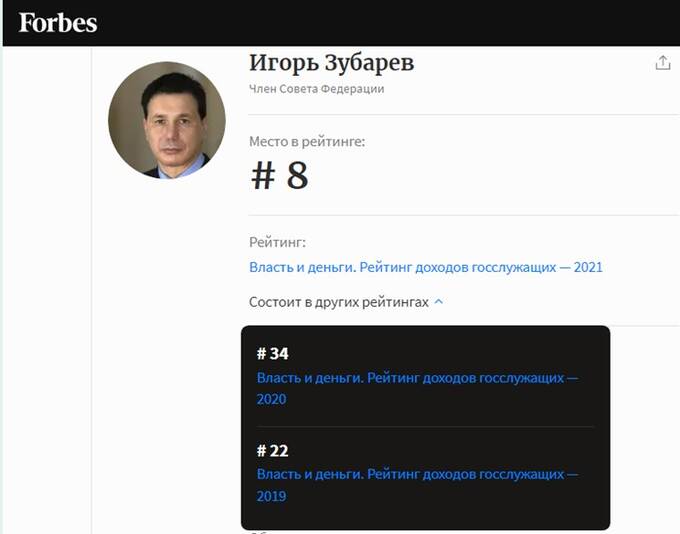The height and width of the screenshot is (534, 680).
Task: Click the subtitle Член Совета Федерации
Action: click(317, 89)
